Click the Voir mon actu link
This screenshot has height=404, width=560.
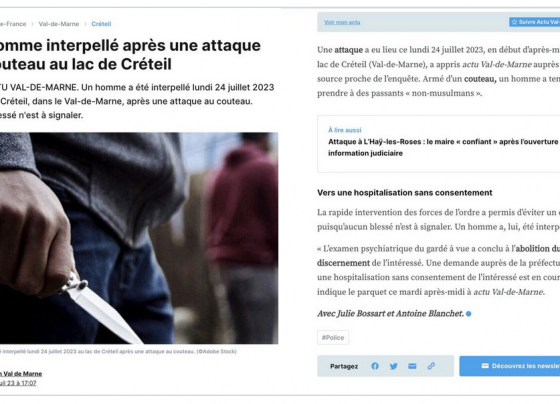point(342,22)
